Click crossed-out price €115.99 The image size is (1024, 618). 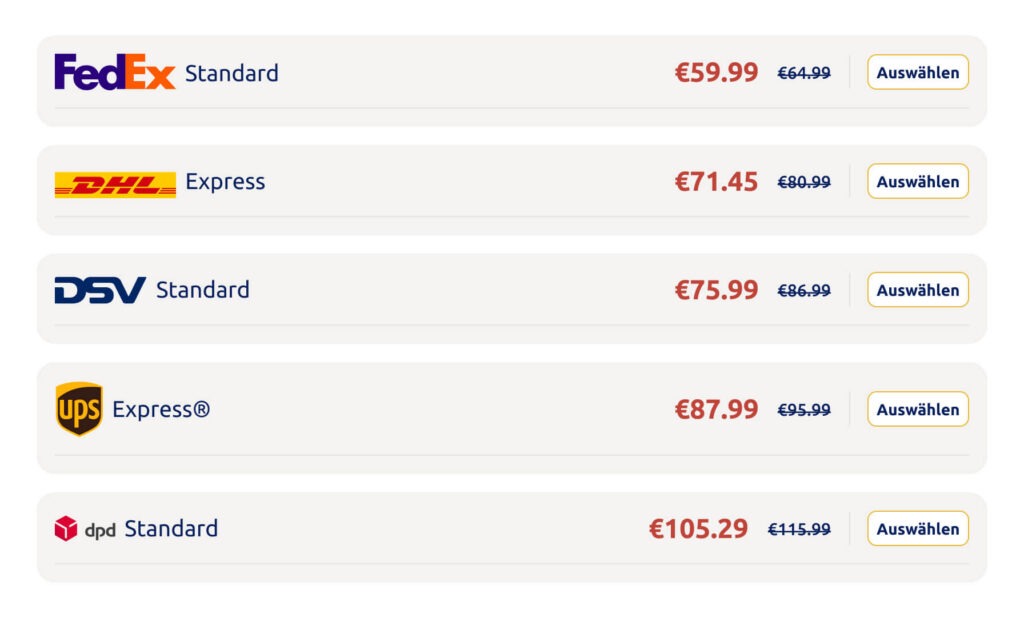click(799, 530)
